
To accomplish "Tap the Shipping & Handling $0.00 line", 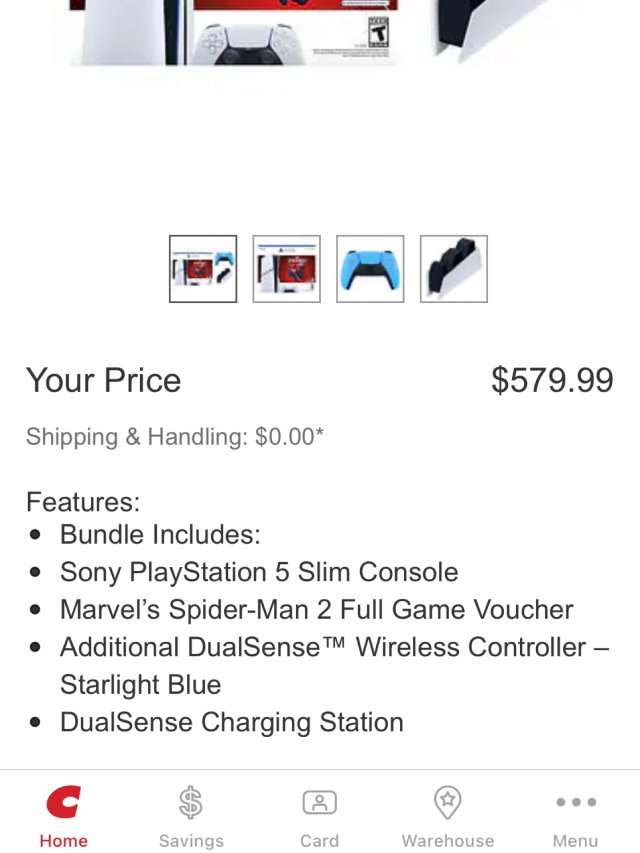I will (x=175, y=437).
